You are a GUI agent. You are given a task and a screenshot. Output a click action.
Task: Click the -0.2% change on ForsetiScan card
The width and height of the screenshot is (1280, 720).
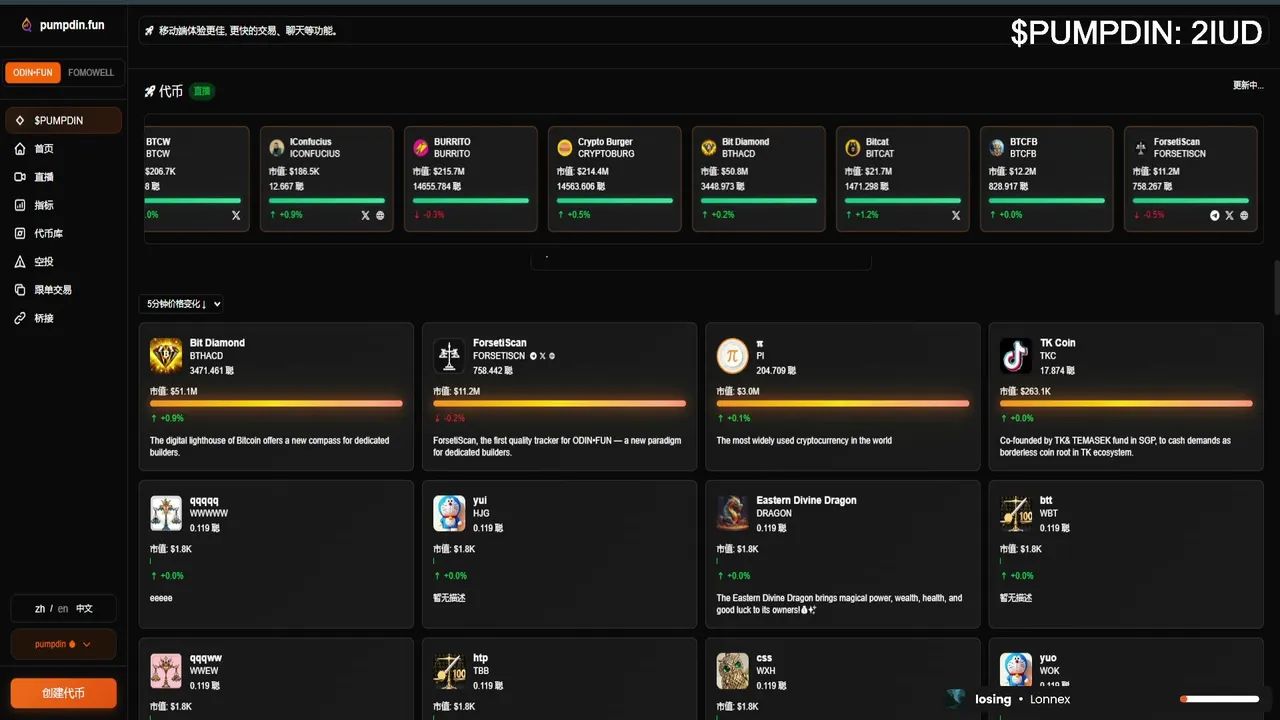point(450,418)
